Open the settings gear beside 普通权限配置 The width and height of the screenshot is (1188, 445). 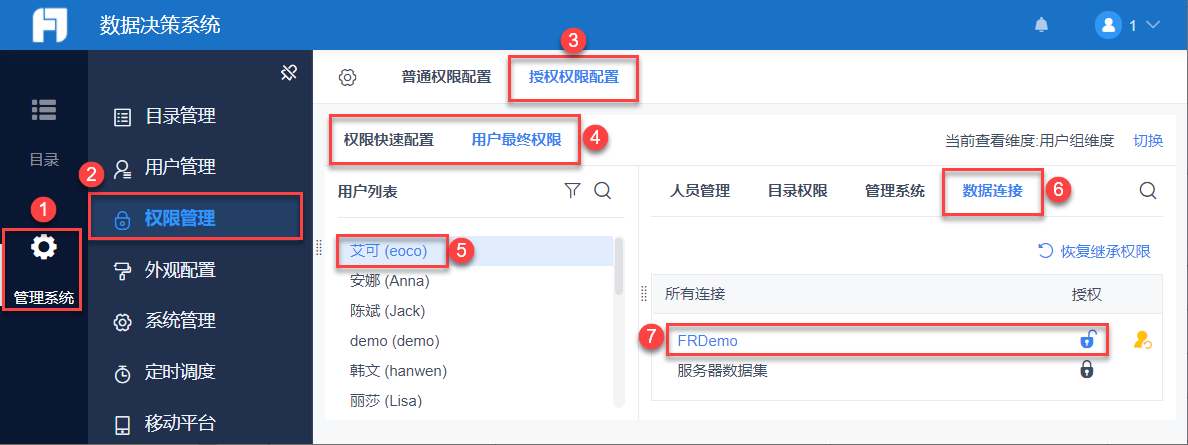tap(347, 77)
